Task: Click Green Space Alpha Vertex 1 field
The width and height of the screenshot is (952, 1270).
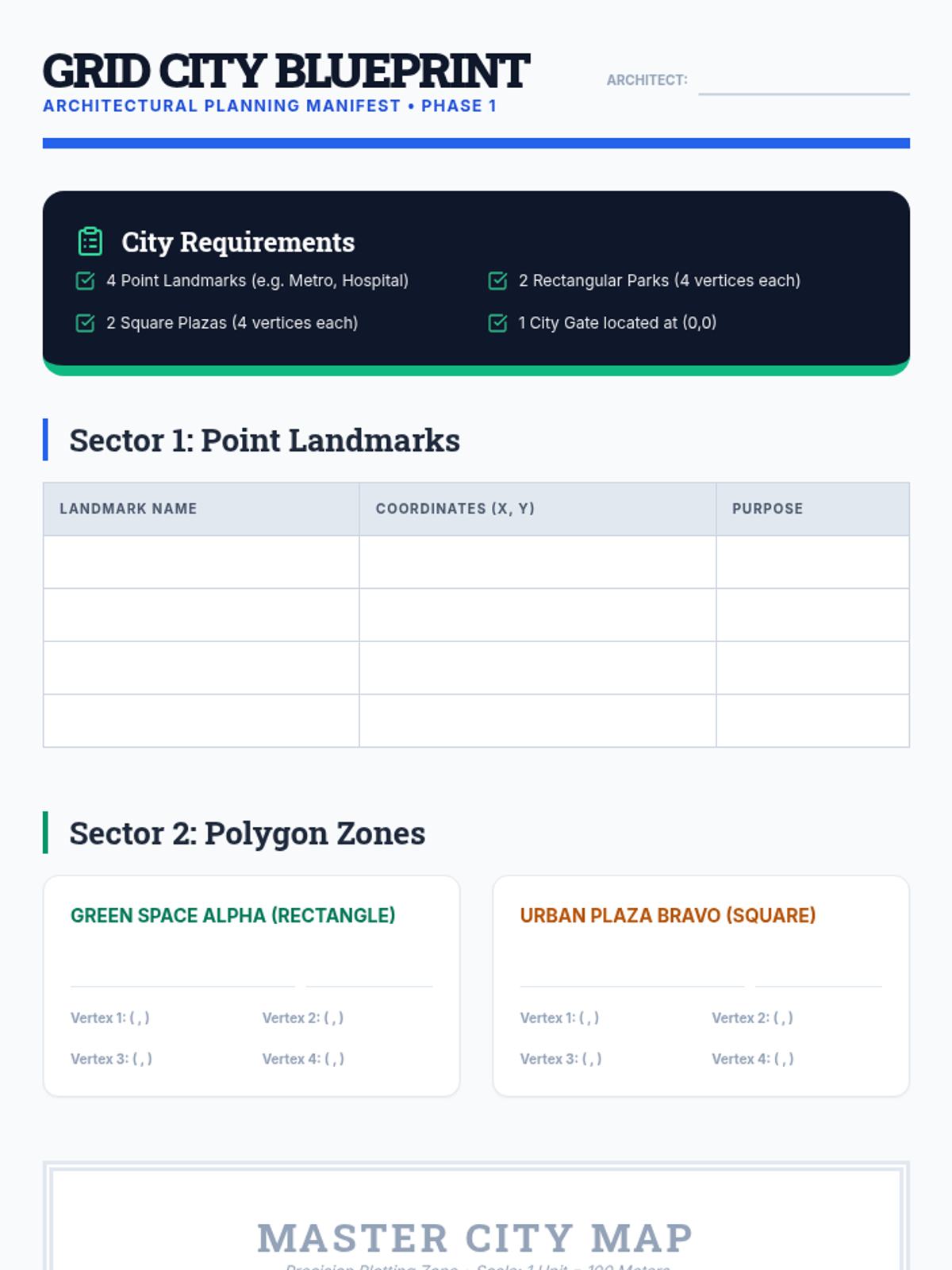Action: pos(110,1018)
